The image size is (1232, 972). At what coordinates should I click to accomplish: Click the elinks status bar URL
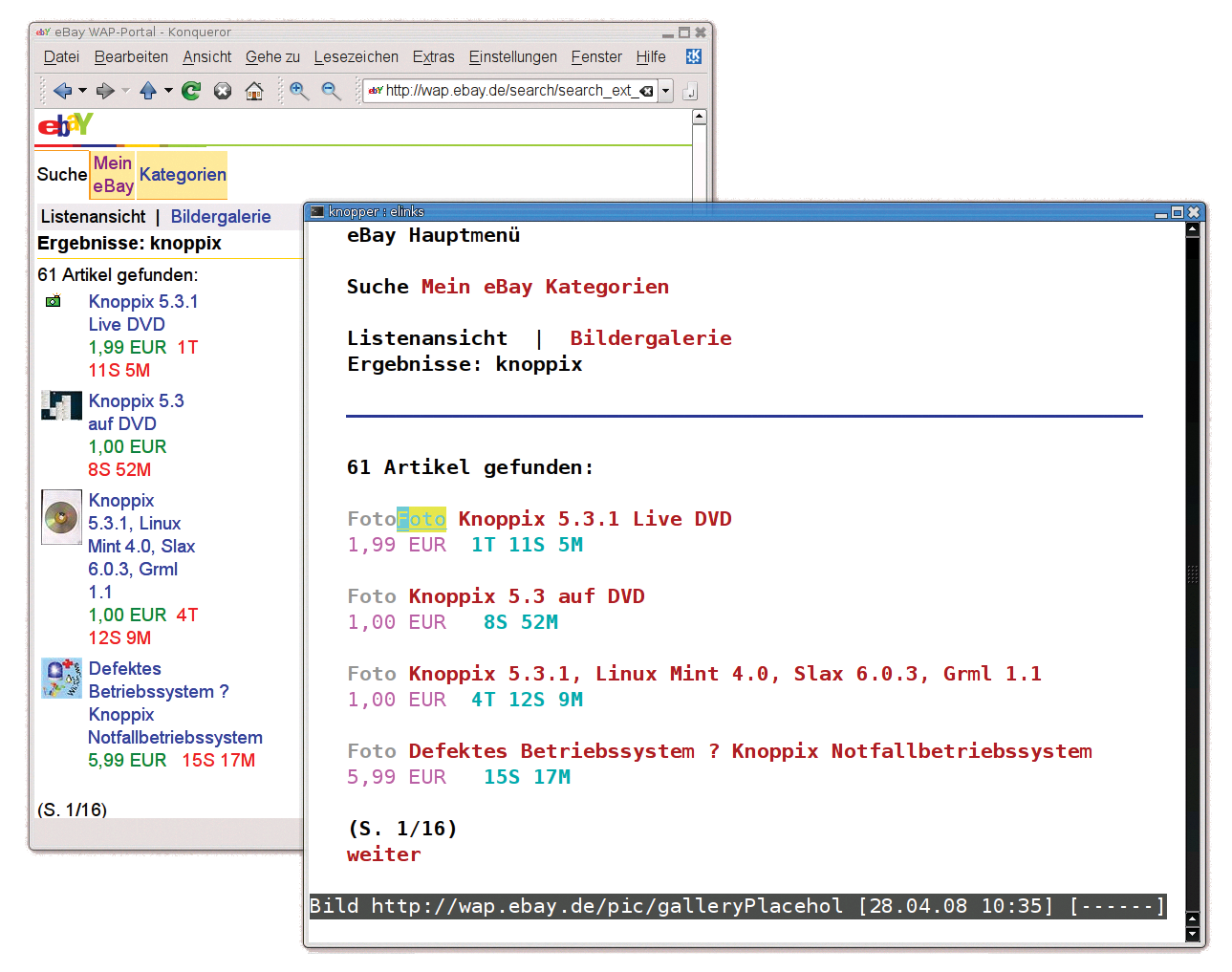[607, 906]
